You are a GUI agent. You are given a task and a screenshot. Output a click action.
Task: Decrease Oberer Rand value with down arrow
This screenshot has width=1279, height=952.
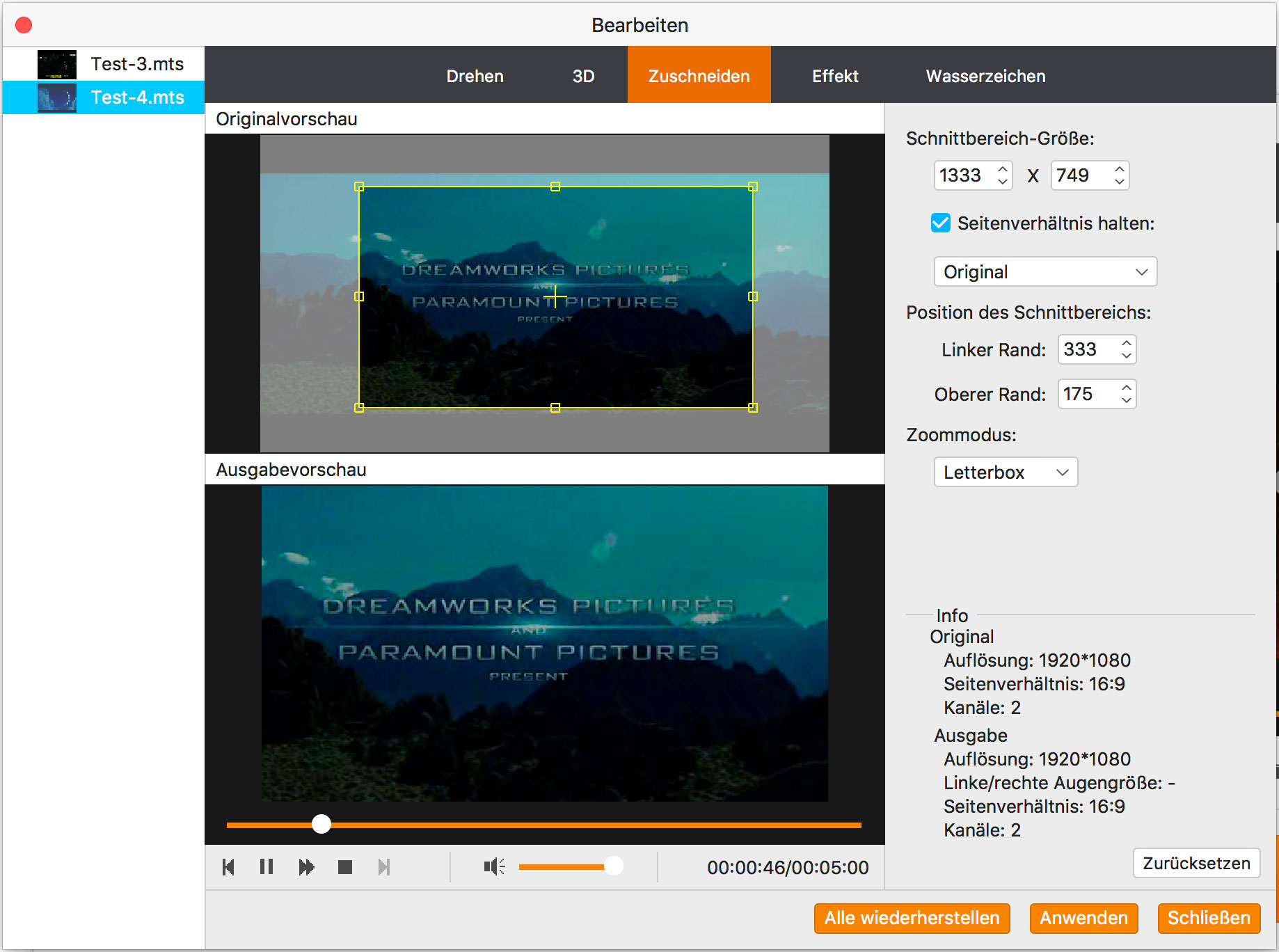point(1127,400)
